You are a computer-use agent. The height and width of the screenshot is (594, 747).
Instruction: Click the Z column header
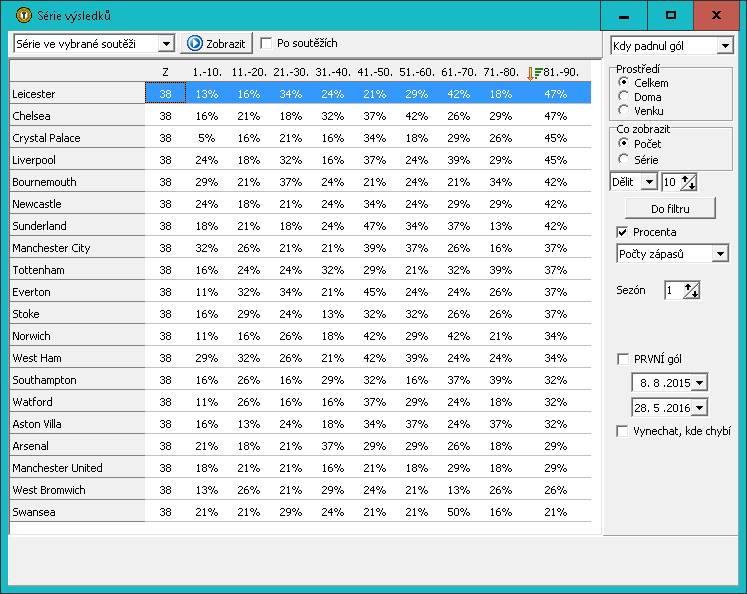(x=165, y=72)
